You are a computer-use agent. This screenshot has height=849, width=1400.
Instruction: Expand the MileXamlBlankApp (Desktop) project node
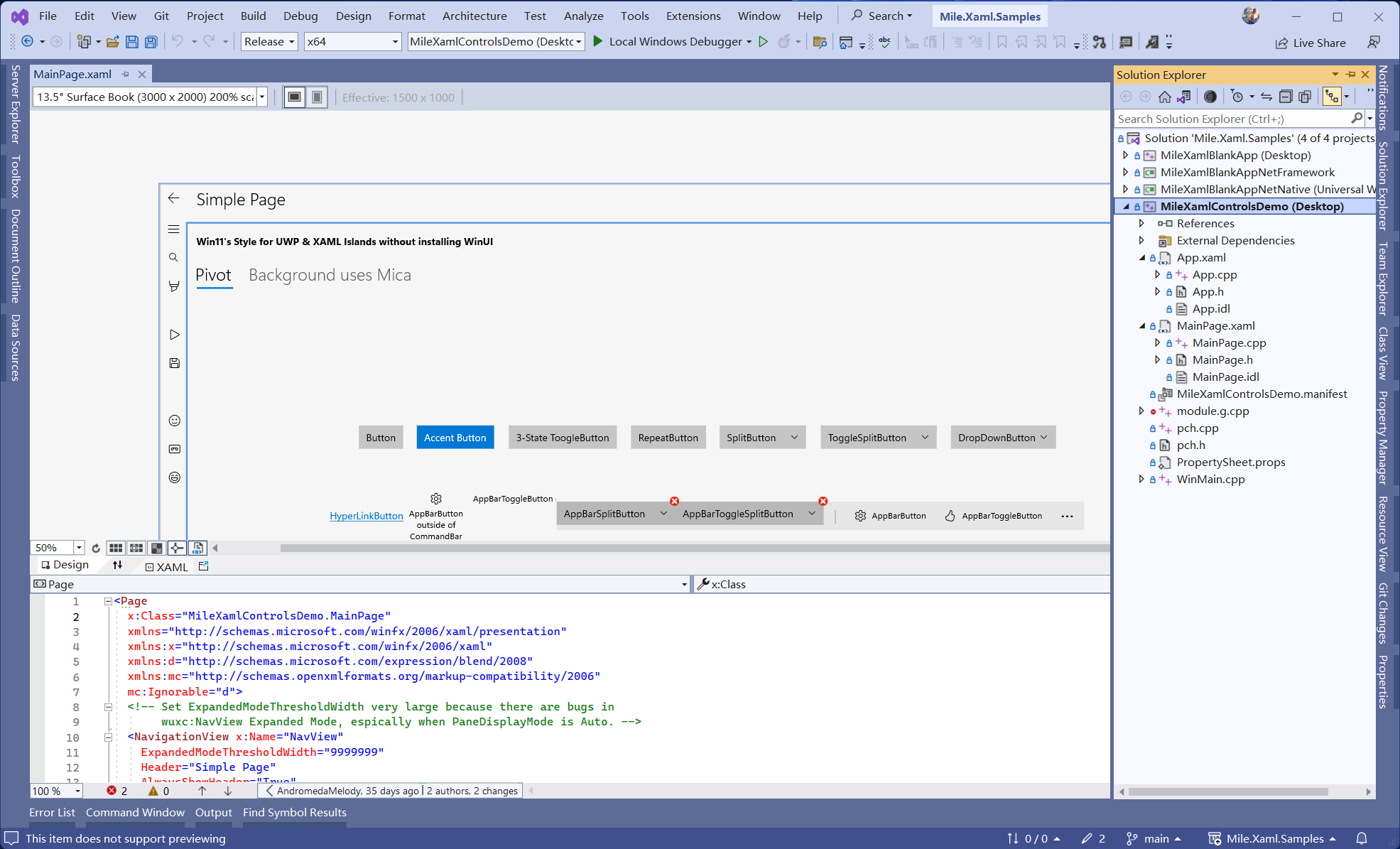tap(1125, 156)
